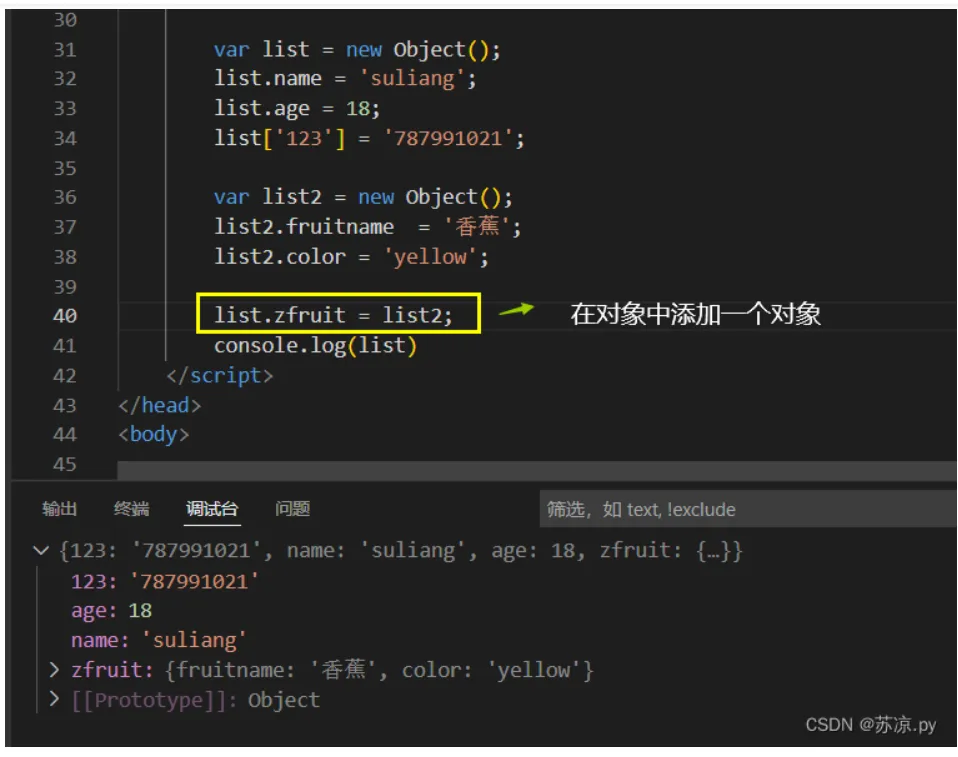Select the age: 18 property row
The height and width of the screenshot is (757, 958).
tap(111, 610)
